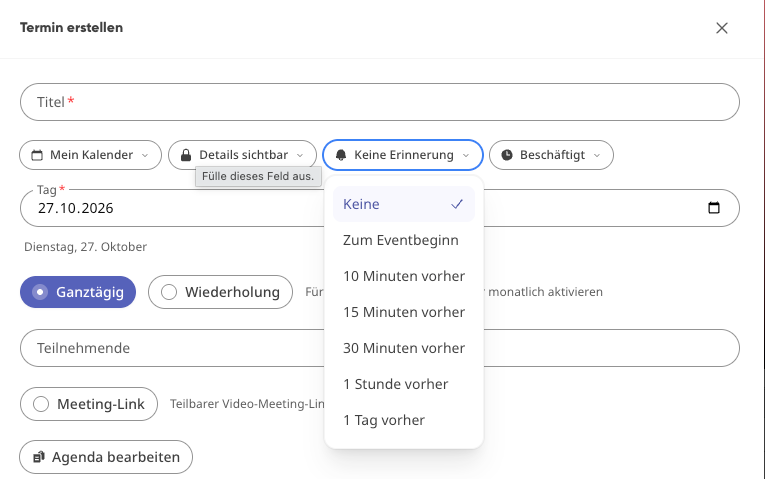Click the agenda icon in Agenda bearbeiten
Image resolution: width=765 pixels, height=479 pixels.
click(x=39, y=458)
